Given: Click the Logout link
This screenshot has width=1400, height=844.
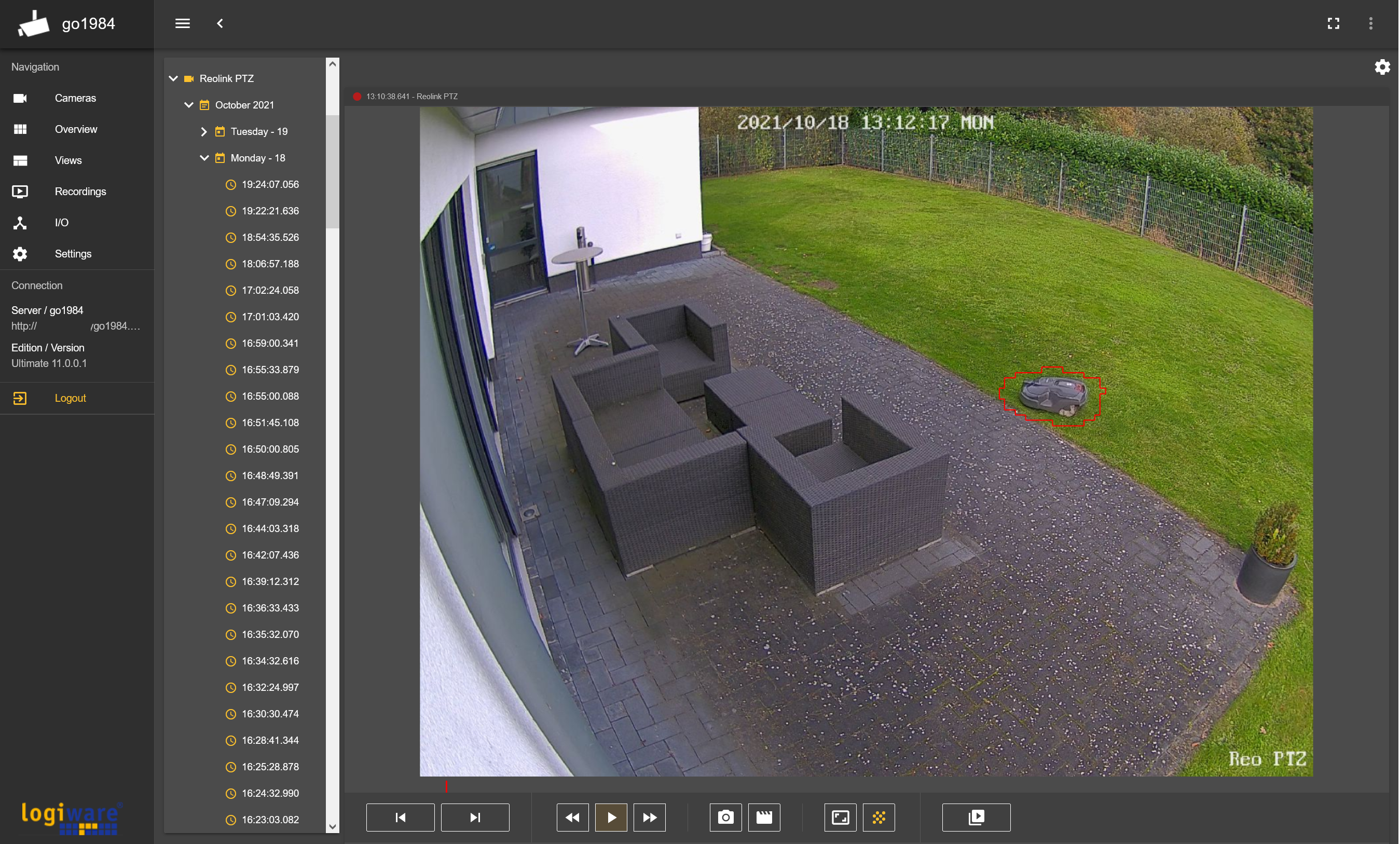Looking at the screenshot, I should [x=71, y=398].
